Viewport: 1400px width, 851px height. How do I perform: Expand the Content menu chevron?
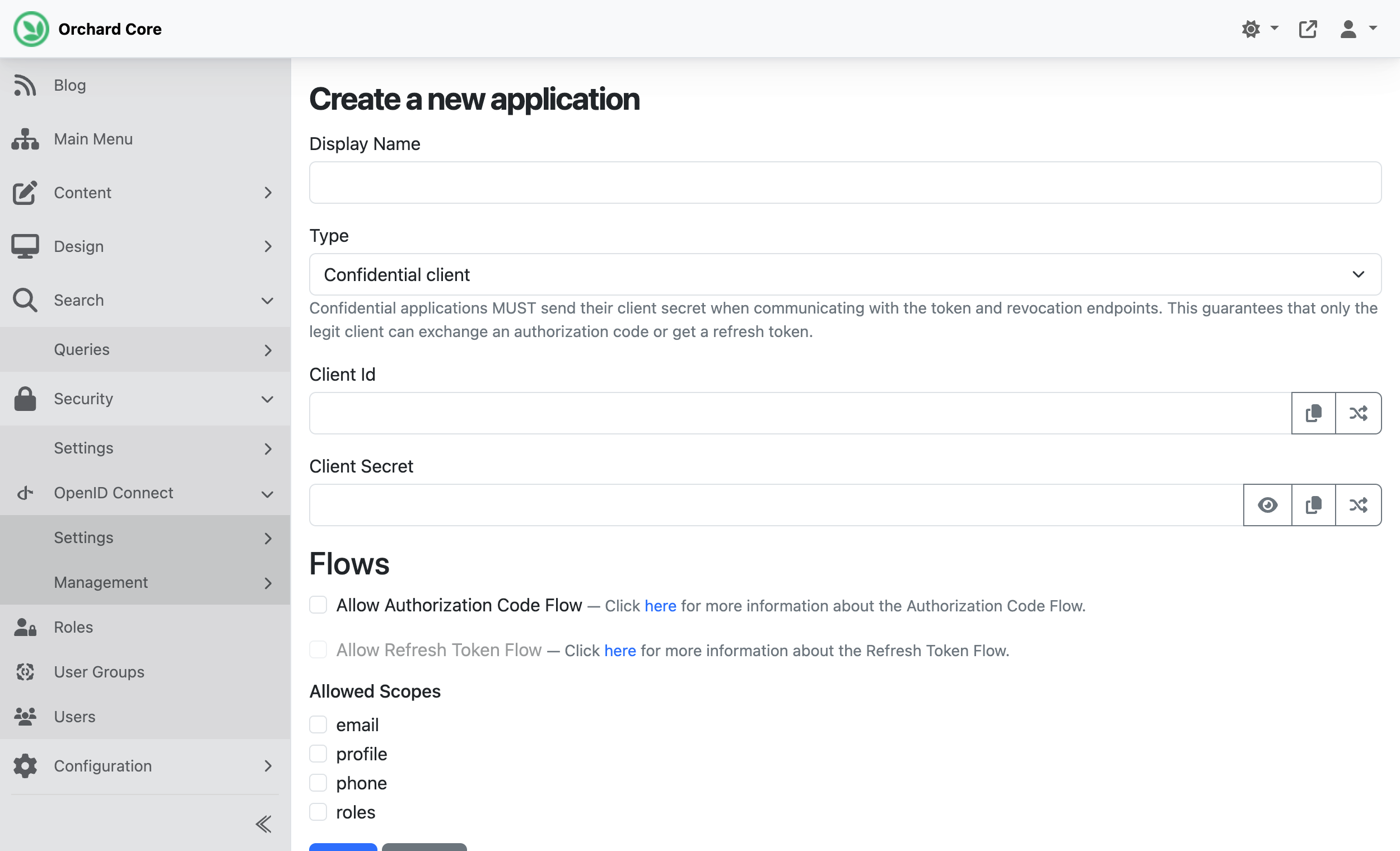(268, 193)
